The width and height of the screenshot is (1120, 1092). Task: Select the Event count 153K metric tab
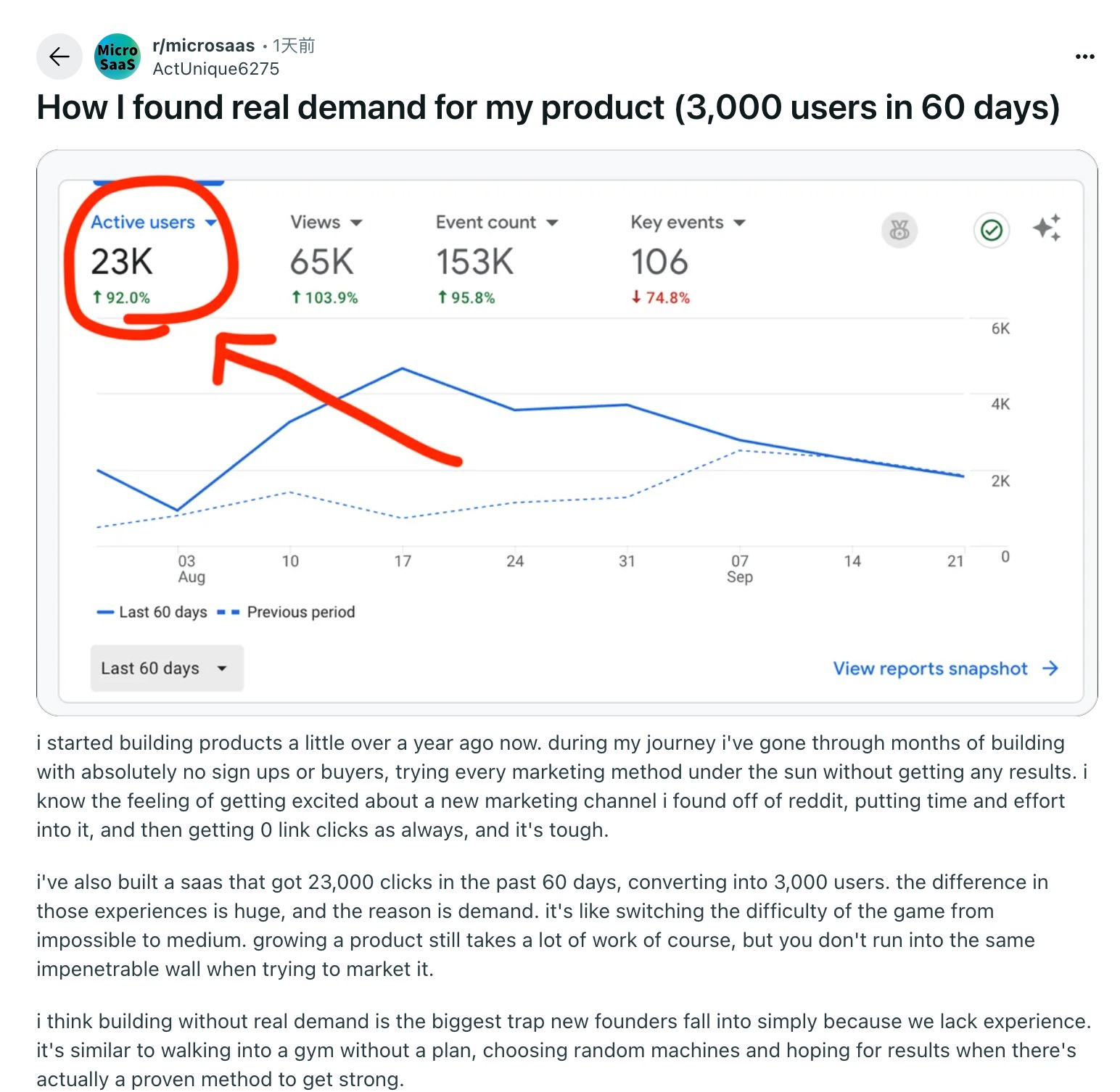pos(474,262)
